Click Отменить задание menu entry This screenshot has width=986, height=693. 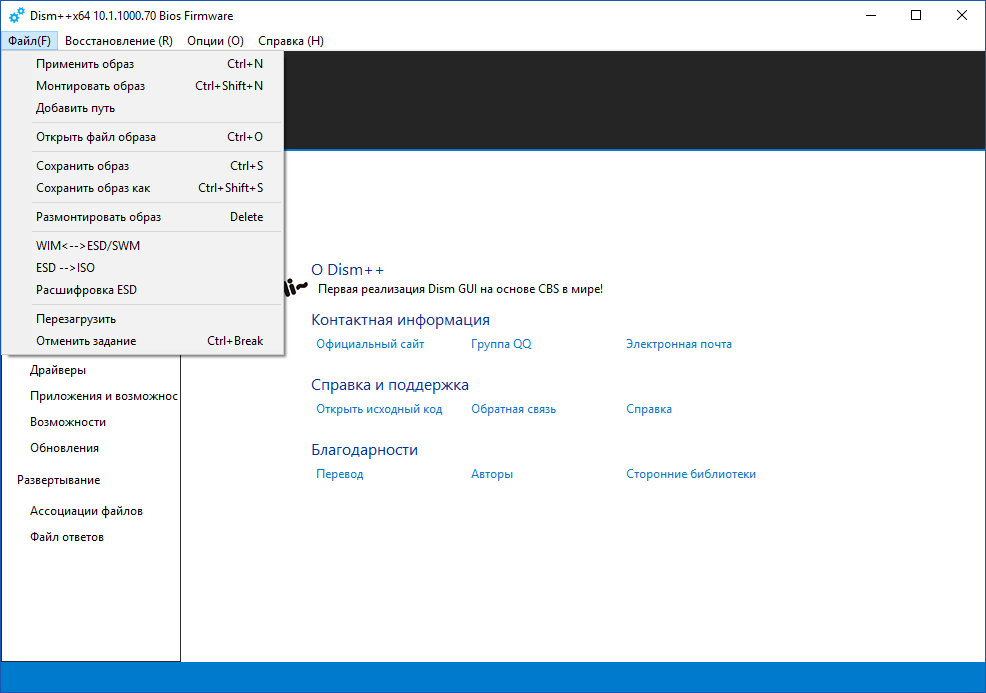point(143,340)
